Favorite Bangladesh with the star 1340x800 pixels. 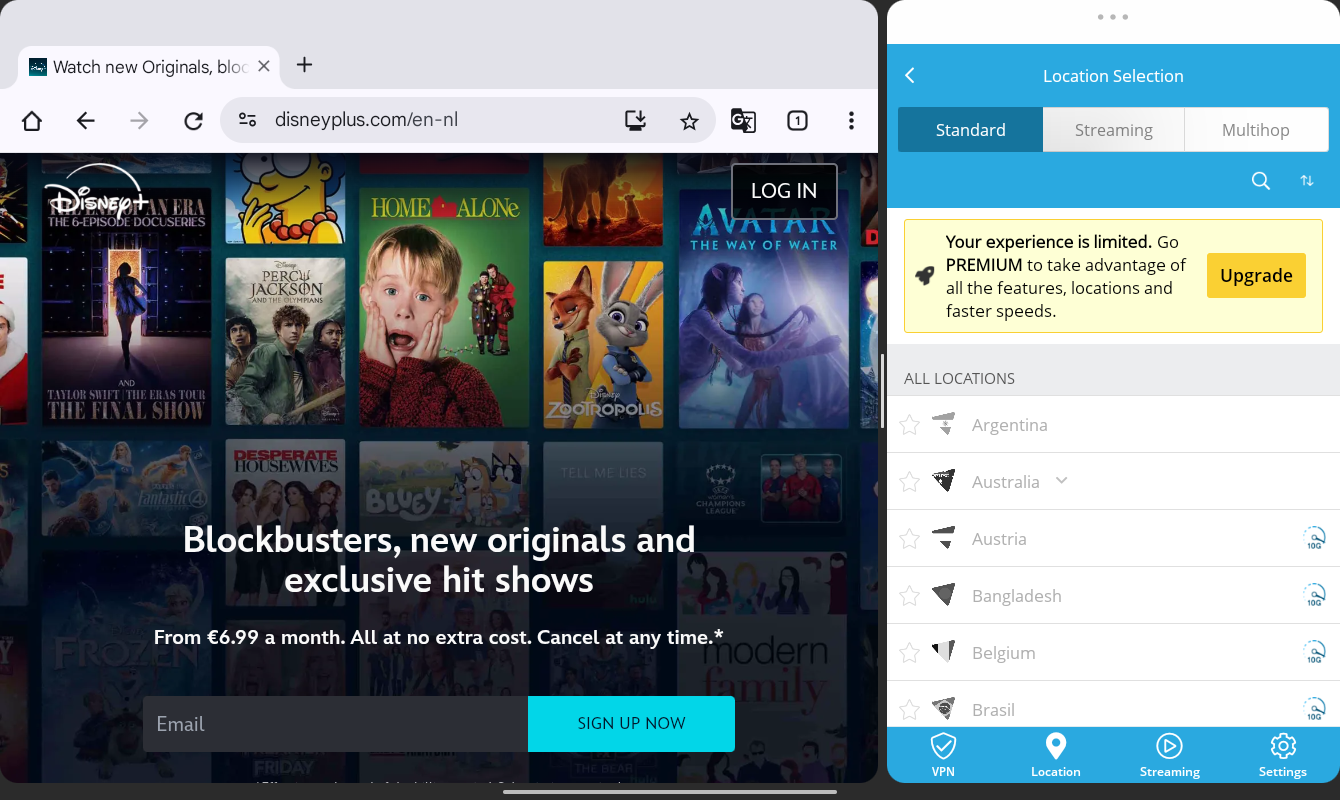click(909, 596)
